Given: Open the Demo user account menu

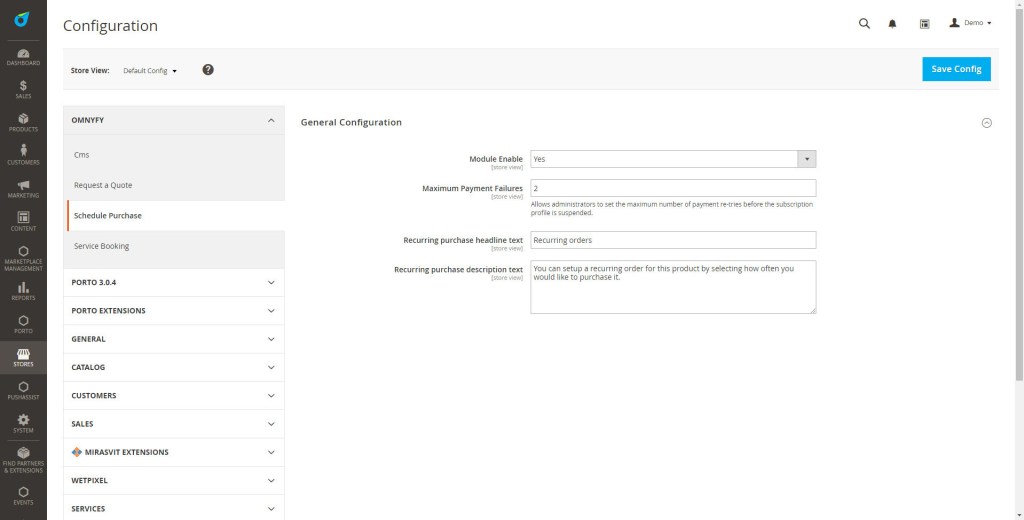Looking at the screenshot, I should pos(970,23).
